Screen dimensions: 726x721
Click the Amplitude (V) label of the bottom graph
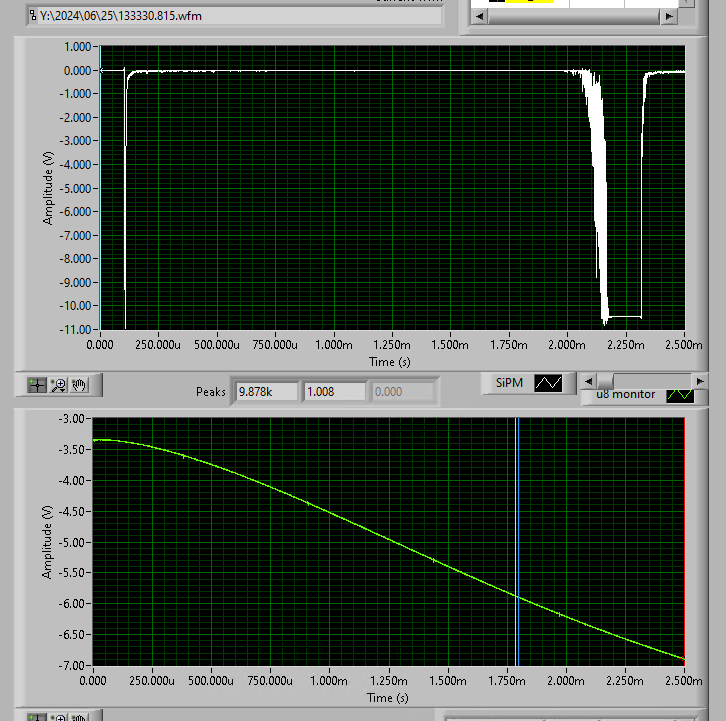(47, 542)
